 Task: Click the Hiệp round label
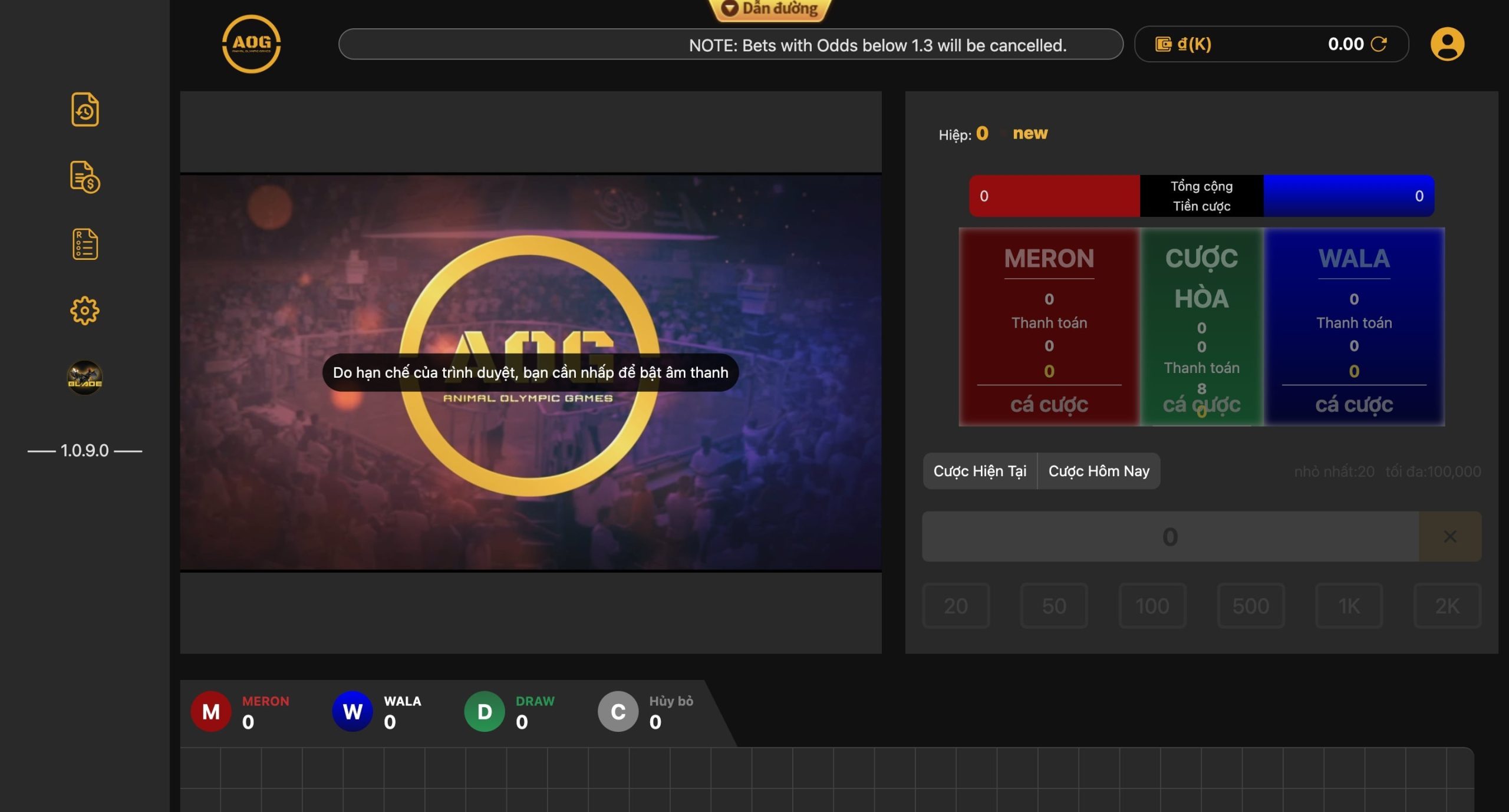(955, 135)
